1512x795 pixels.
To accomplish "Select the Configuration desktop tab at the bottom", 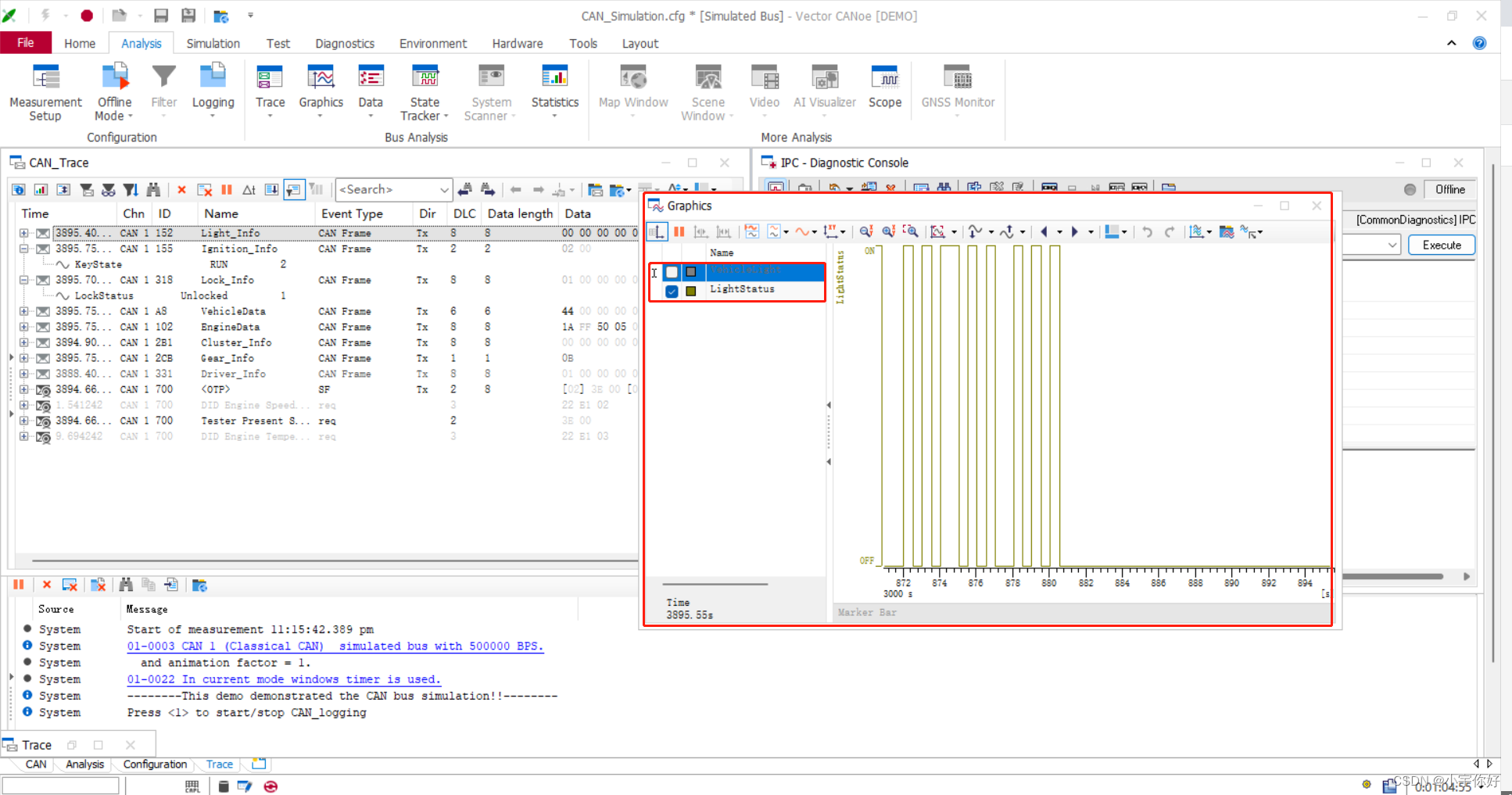I will coord(155,765).
